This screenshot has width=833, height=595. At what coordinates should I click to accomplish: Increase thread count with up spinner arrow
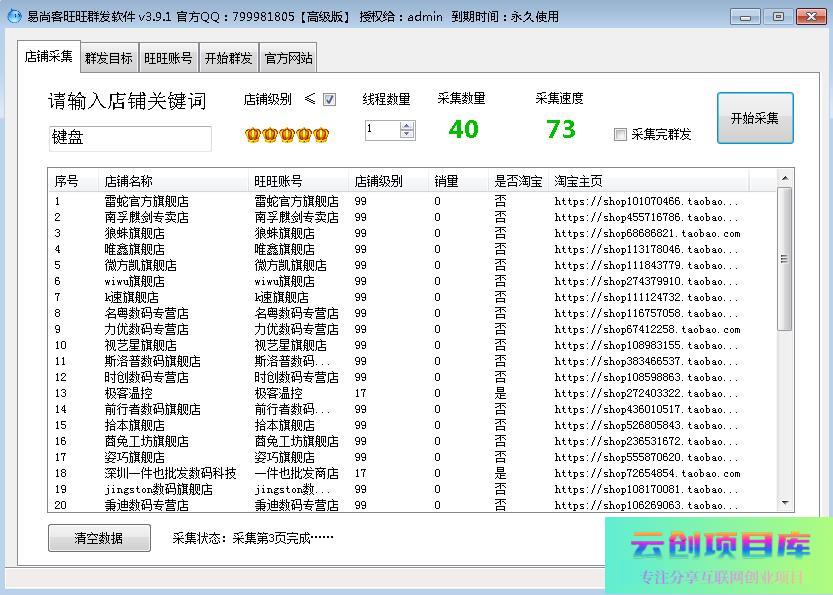407,125
